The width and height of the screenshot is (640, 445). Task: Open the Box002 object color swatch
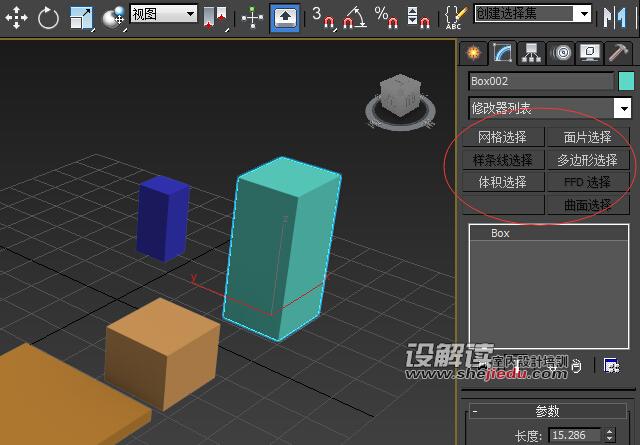(626, 81)
